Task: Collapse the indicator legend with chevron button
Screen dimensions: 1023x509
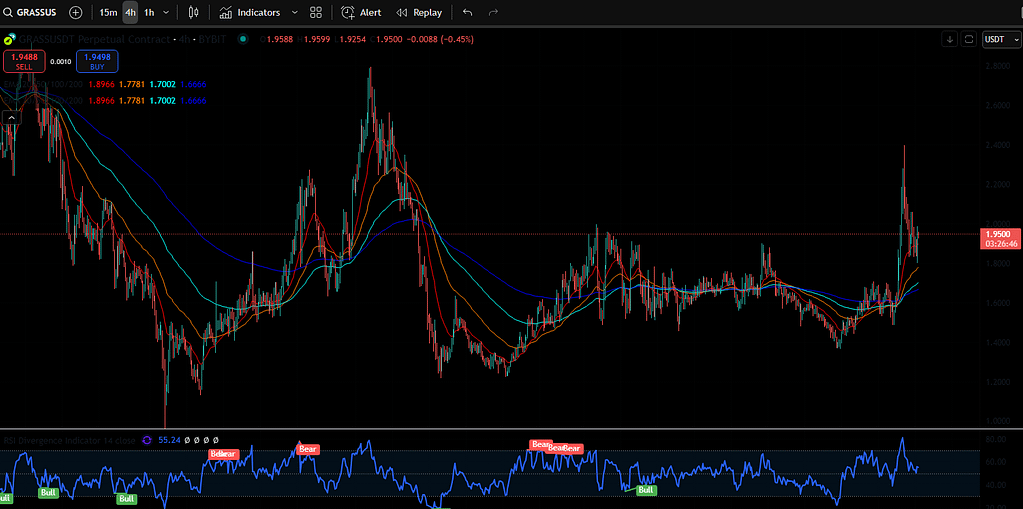Action: 11,117
